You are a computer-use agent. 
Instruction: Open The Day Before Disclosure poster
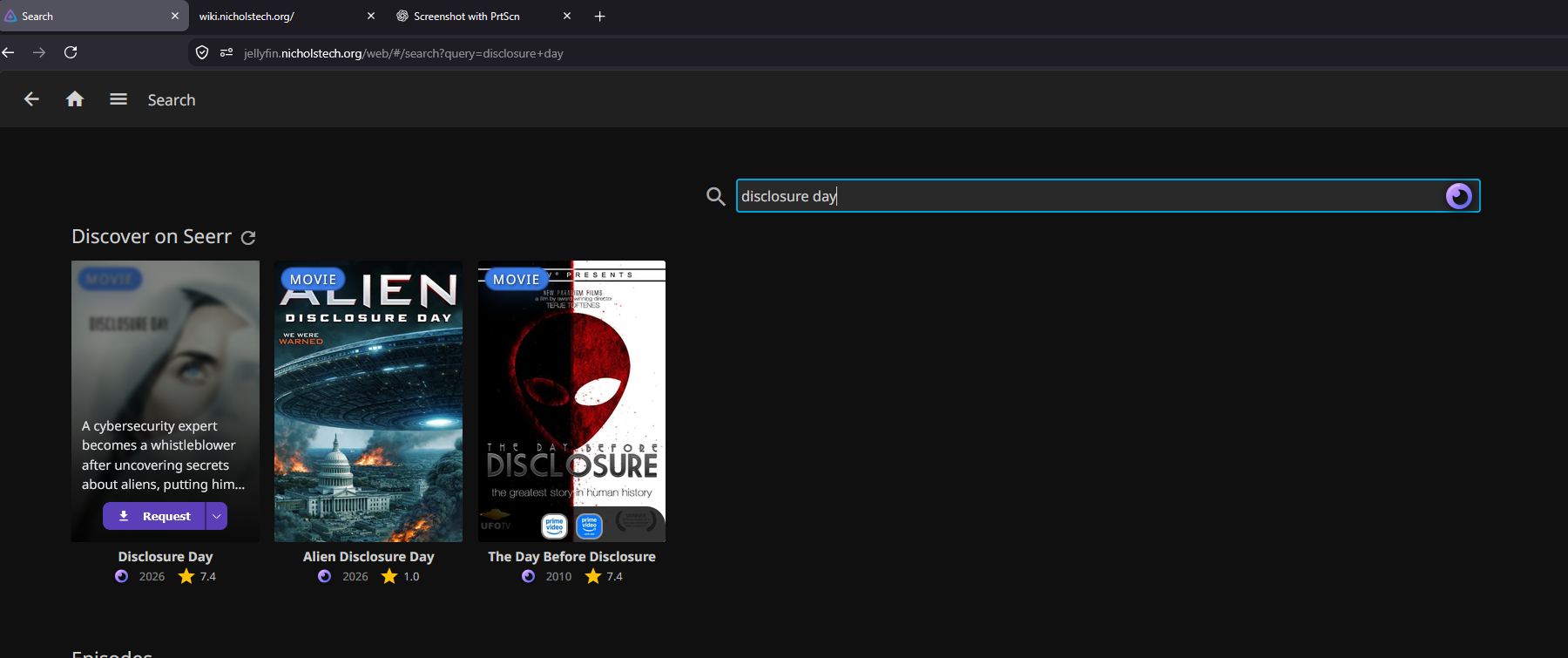tap(571, 402)
